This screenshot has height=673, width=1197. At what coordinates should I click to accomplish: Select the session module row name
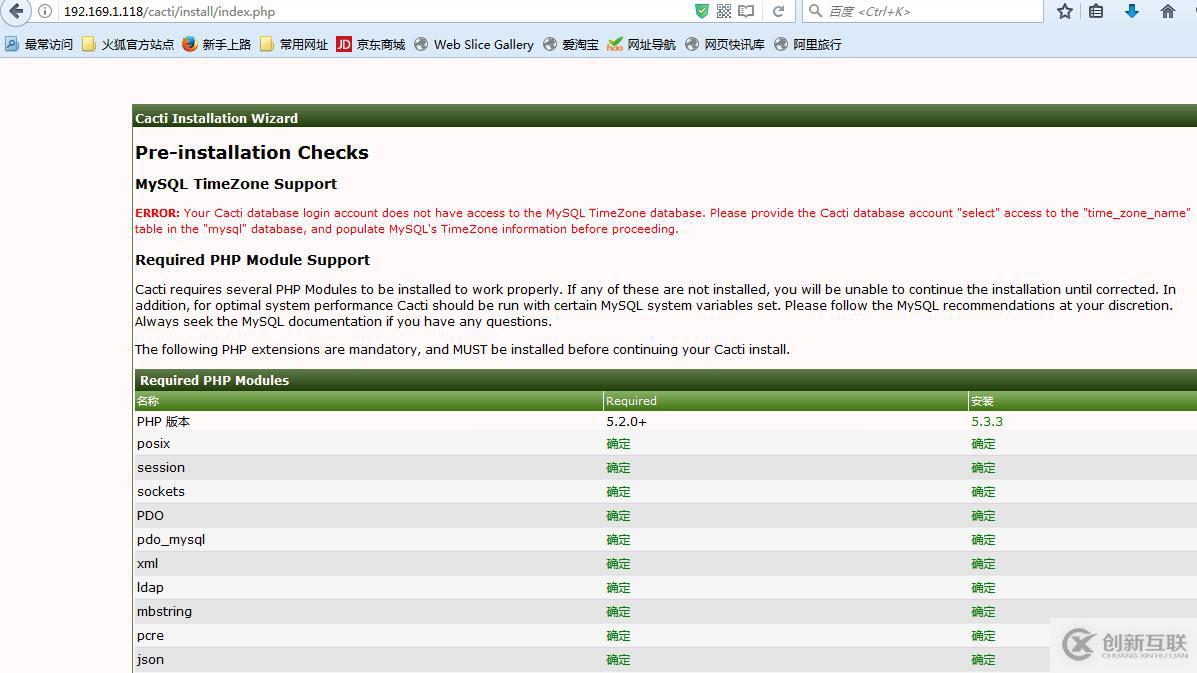(x=161, y=467)
